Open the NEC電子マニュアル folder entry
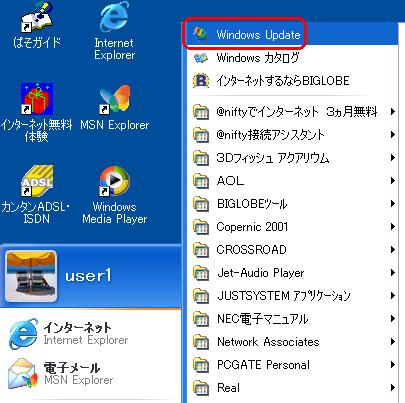Viewport: 405px width, 403px height. tap(293, 319)
